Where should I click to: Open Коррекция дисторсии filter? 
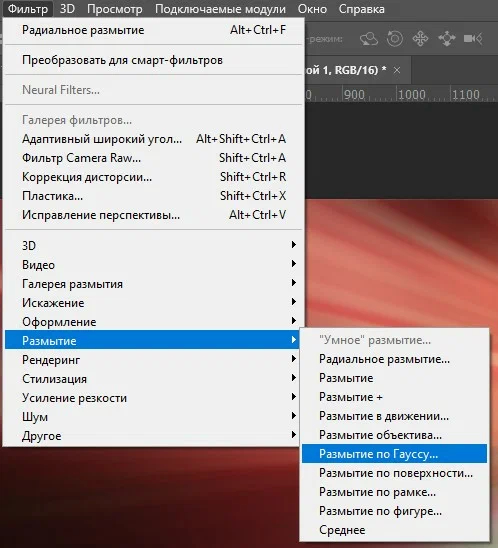point(153,177)
